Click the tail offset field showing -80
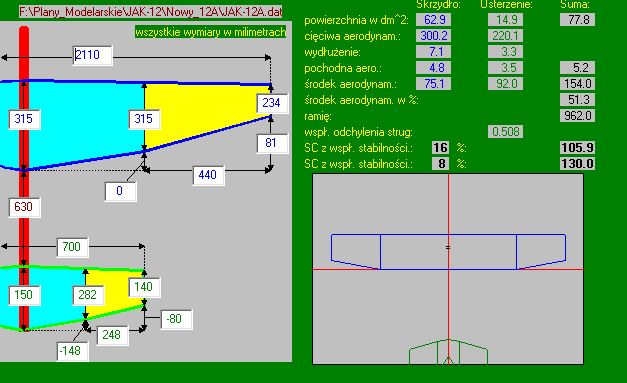Viewport: 627px width, 383px height. 176,319
